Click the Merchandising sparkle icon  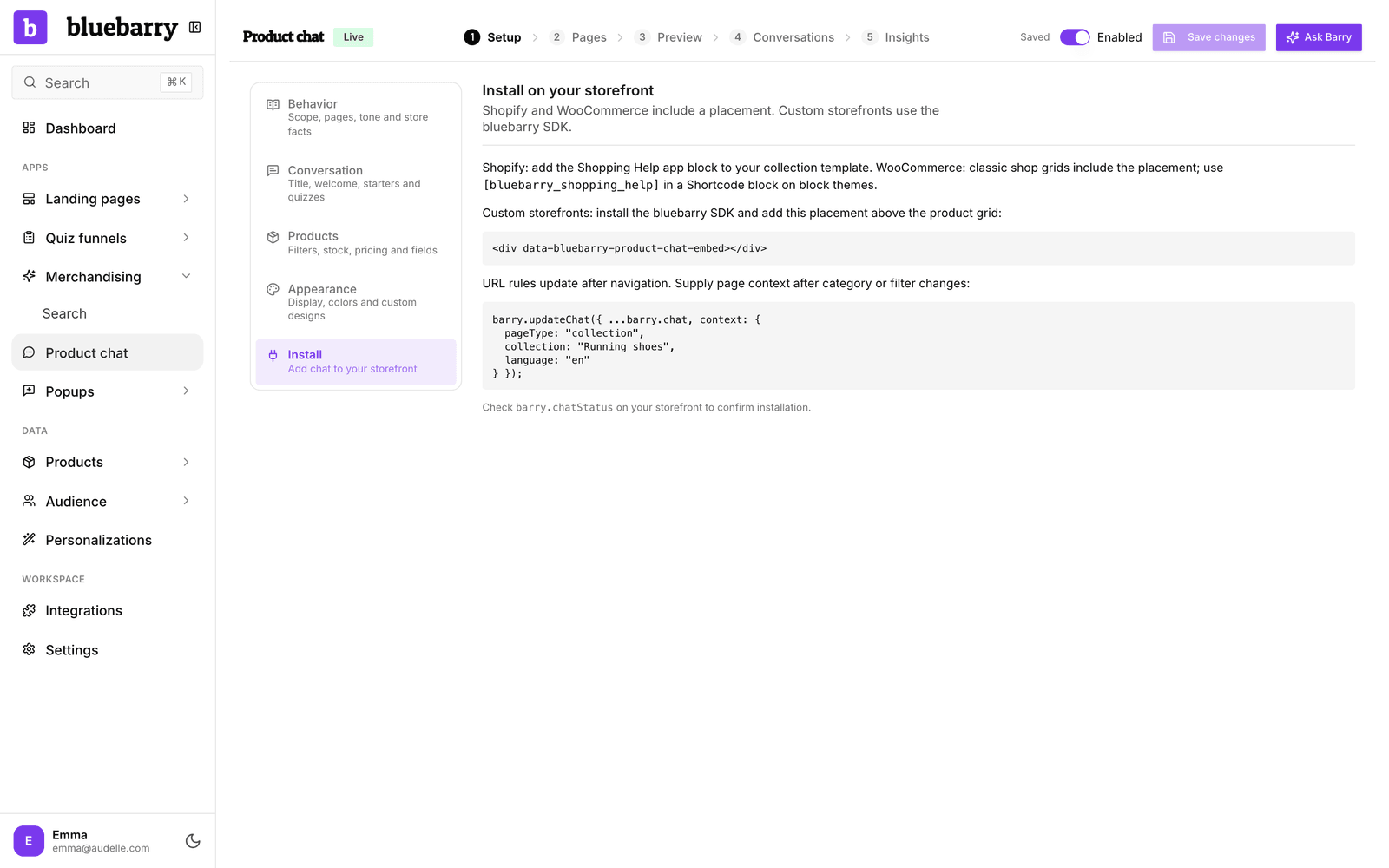(x=29, y=276)
